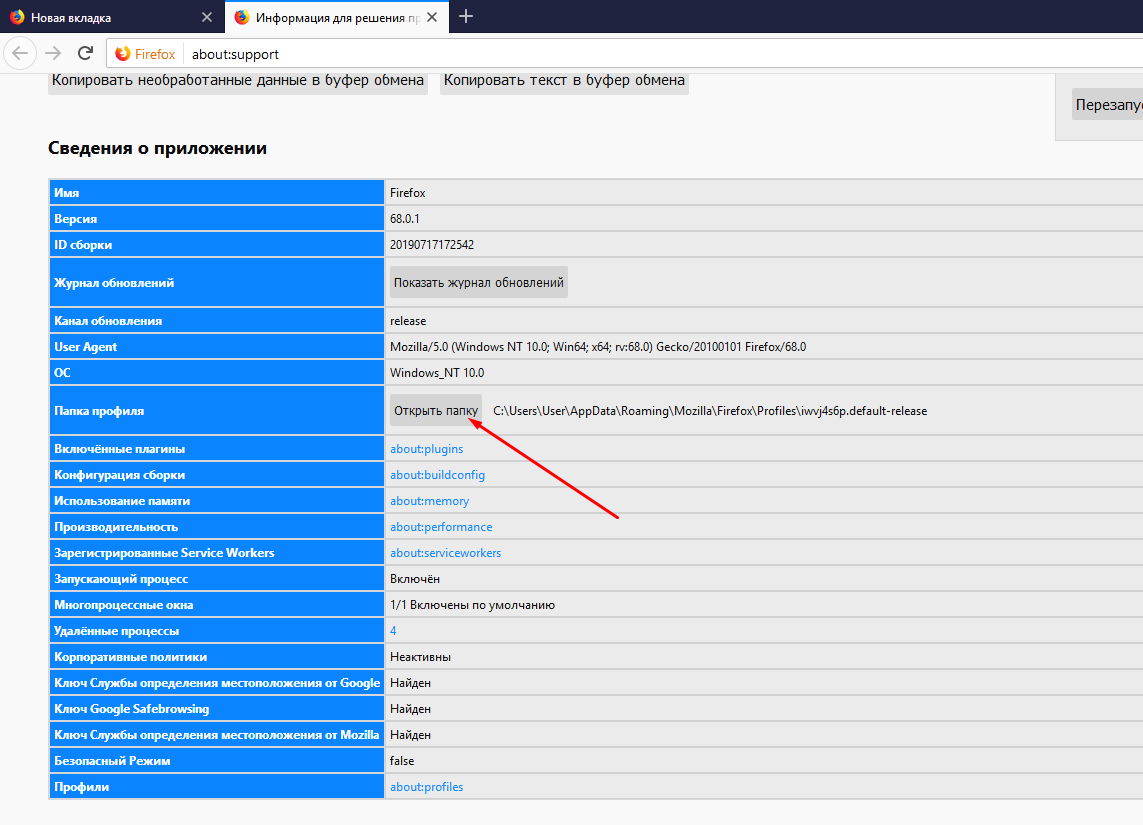
Task: Open the about:buildconfig link
Action: 437,475
